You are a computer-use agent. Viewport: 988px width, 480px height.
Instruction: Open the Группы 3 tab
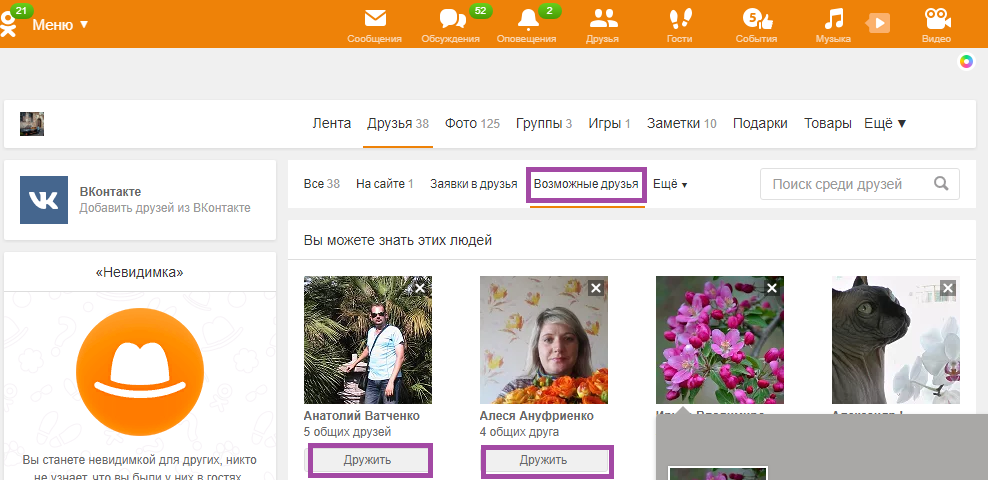click(544, 123)
